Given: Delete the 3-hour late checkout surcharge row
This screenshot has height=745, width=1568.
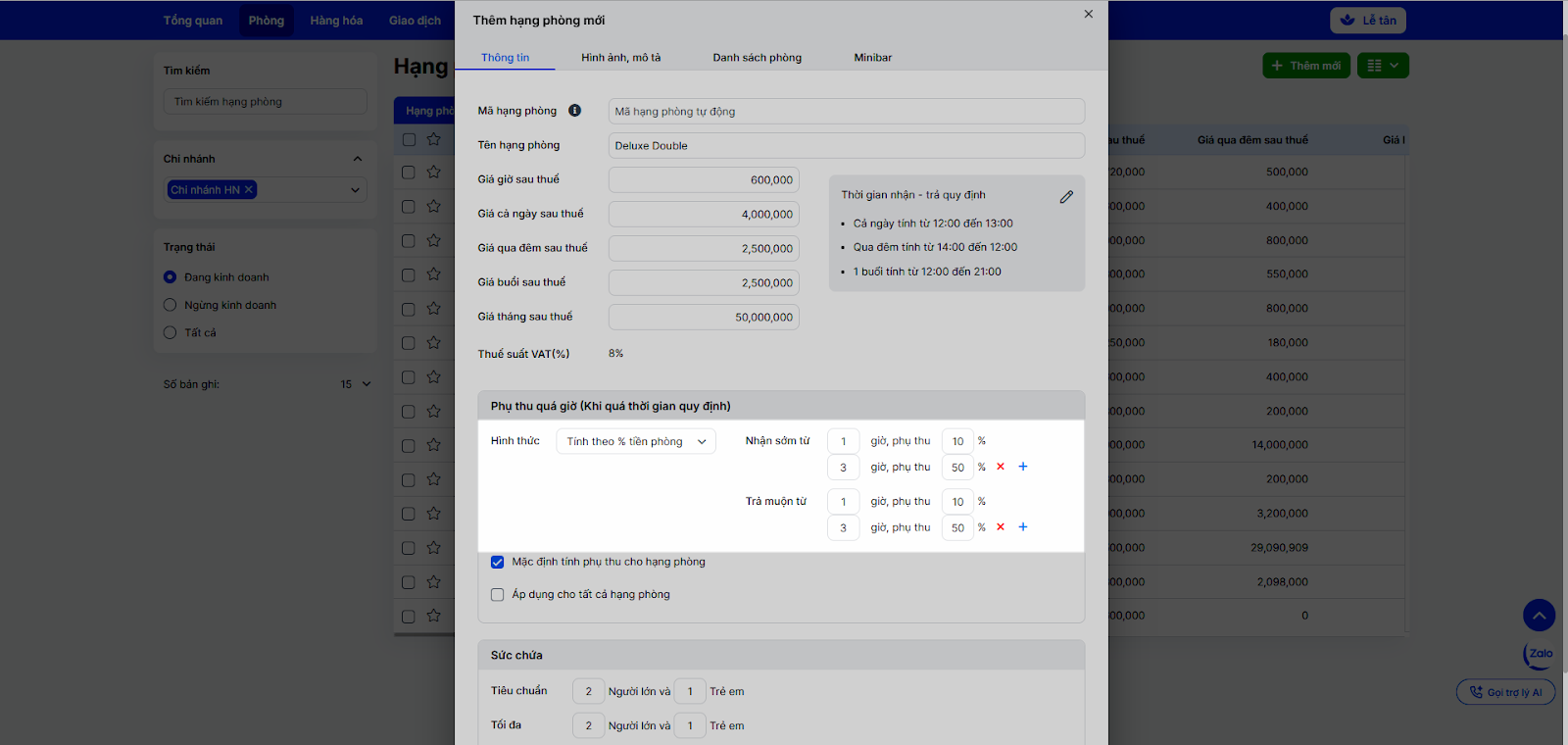Looking at the screenshot, I should click(x=1001, y=527).
